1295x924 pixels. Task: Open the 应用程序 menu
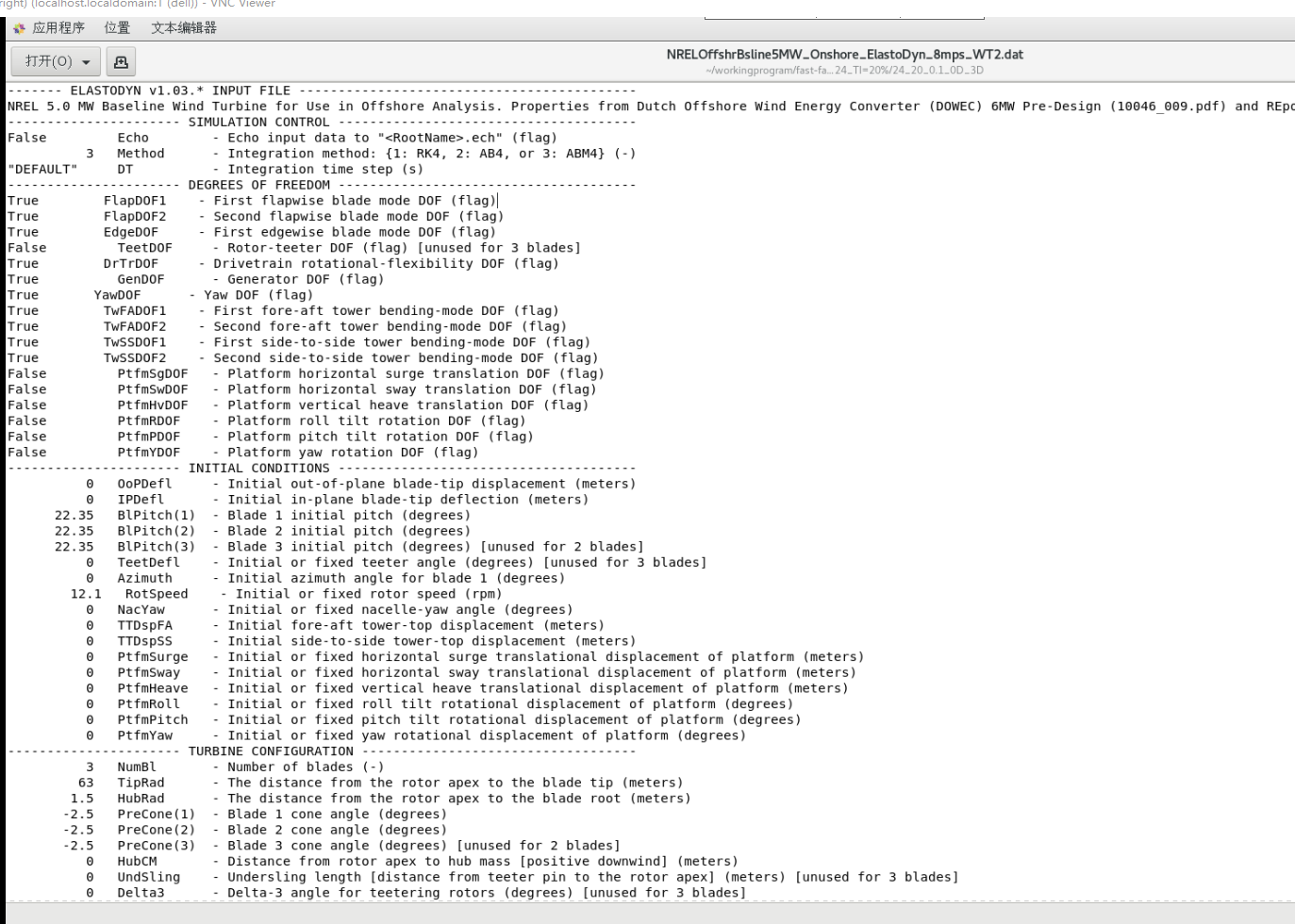(58, 28)
